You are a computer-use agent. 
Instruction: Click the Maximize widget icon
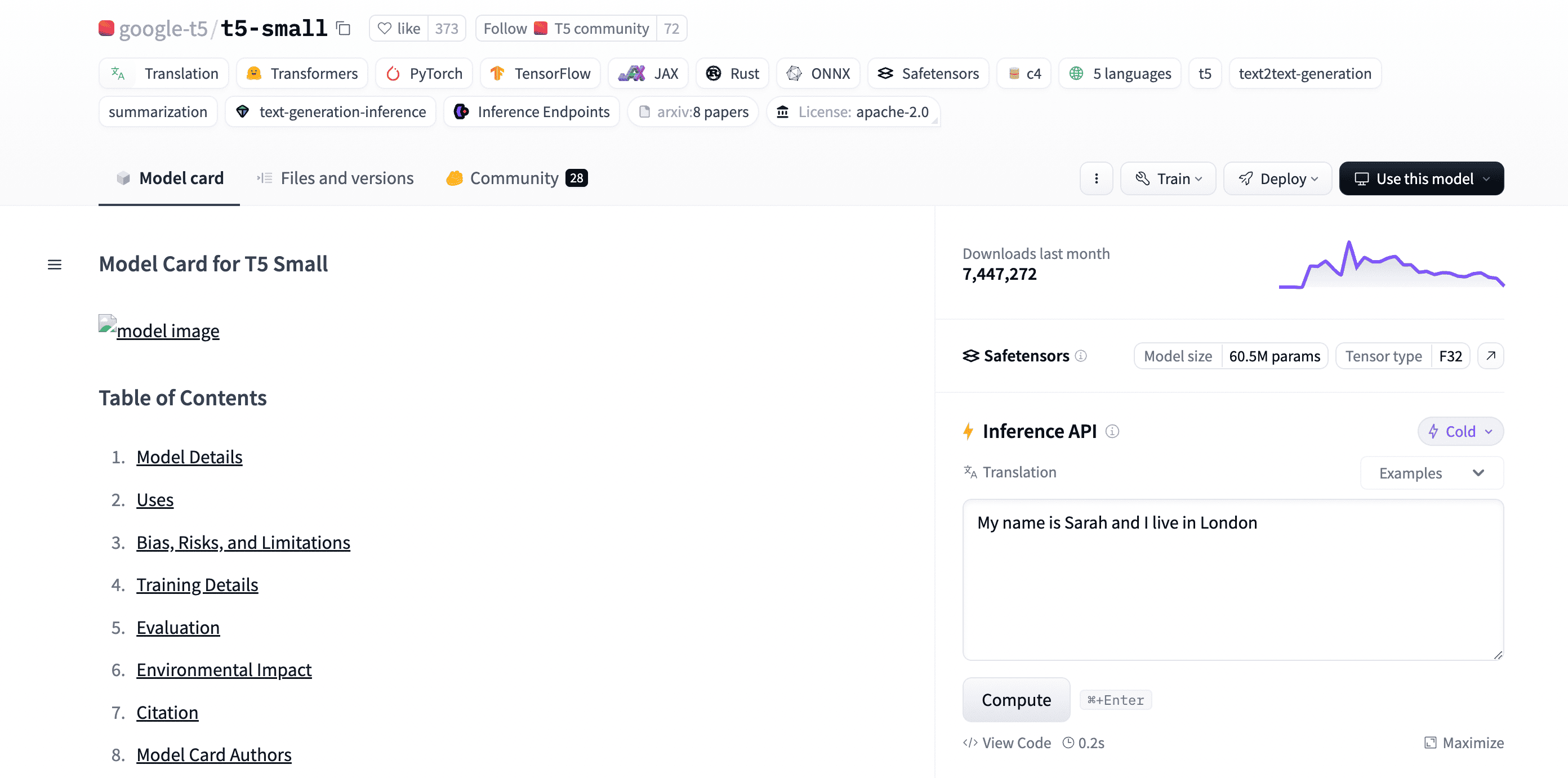[1430, 743]
